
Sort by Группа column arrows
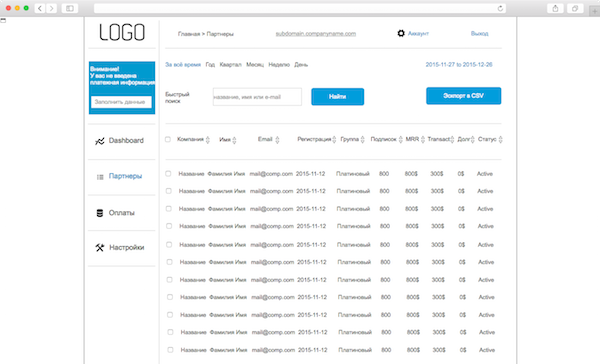click(x=362, y=140)
